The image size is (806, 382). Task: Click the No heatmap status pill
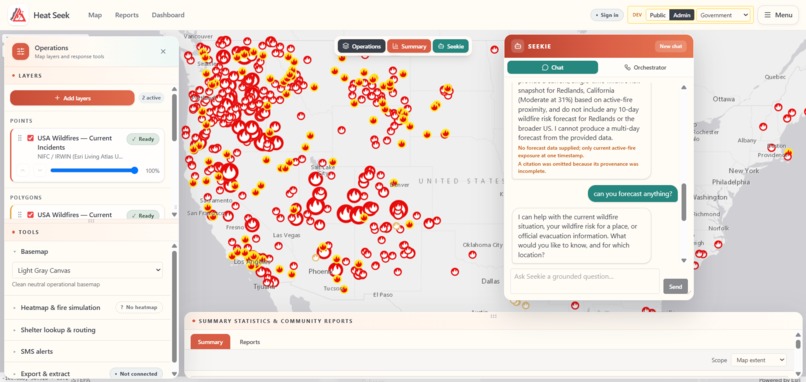click(x=139, y=307)
